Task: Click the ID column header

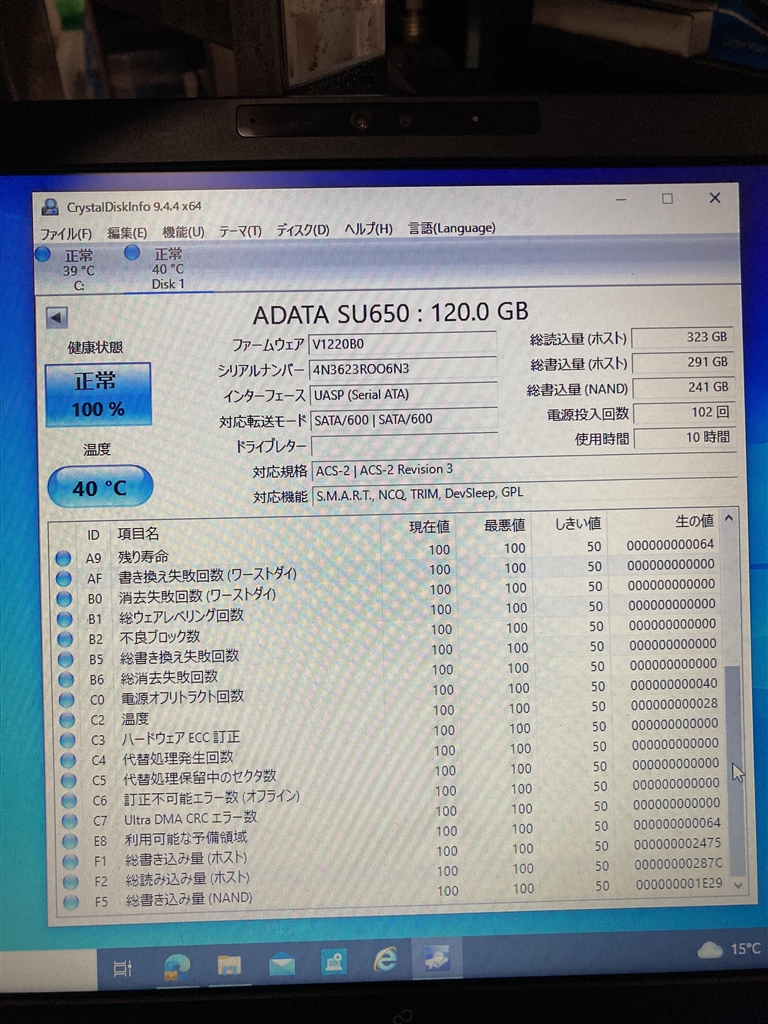Action: [x=93, y=535]
